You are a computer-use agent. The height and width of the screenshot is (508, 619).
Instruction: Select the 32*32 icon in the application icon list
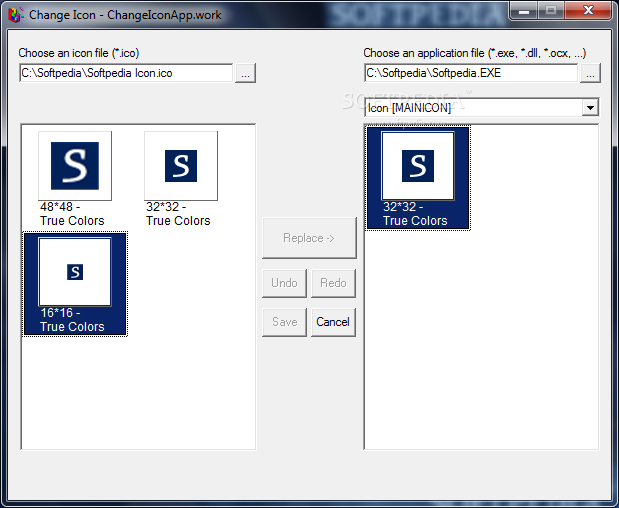(x=418, y=166)
